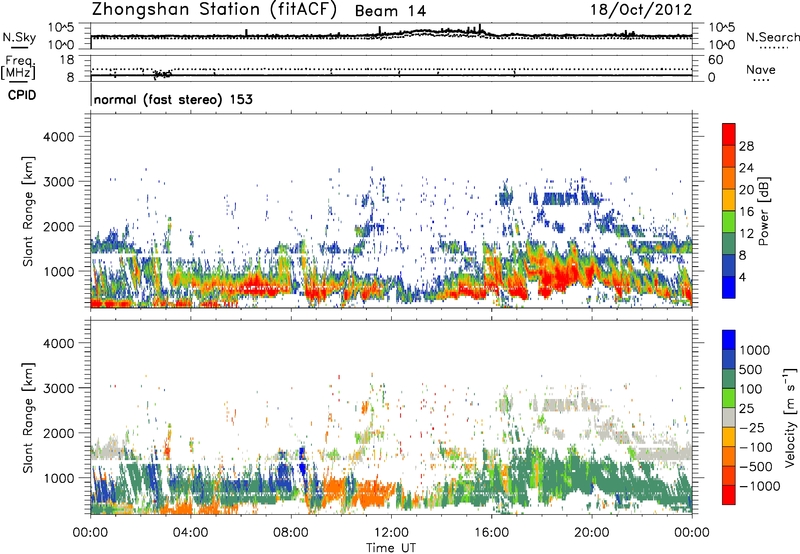Click Slant Range label of power panel
Image resolution: width=800 pixels, height=554 pixels.
[x=28, y=211]
